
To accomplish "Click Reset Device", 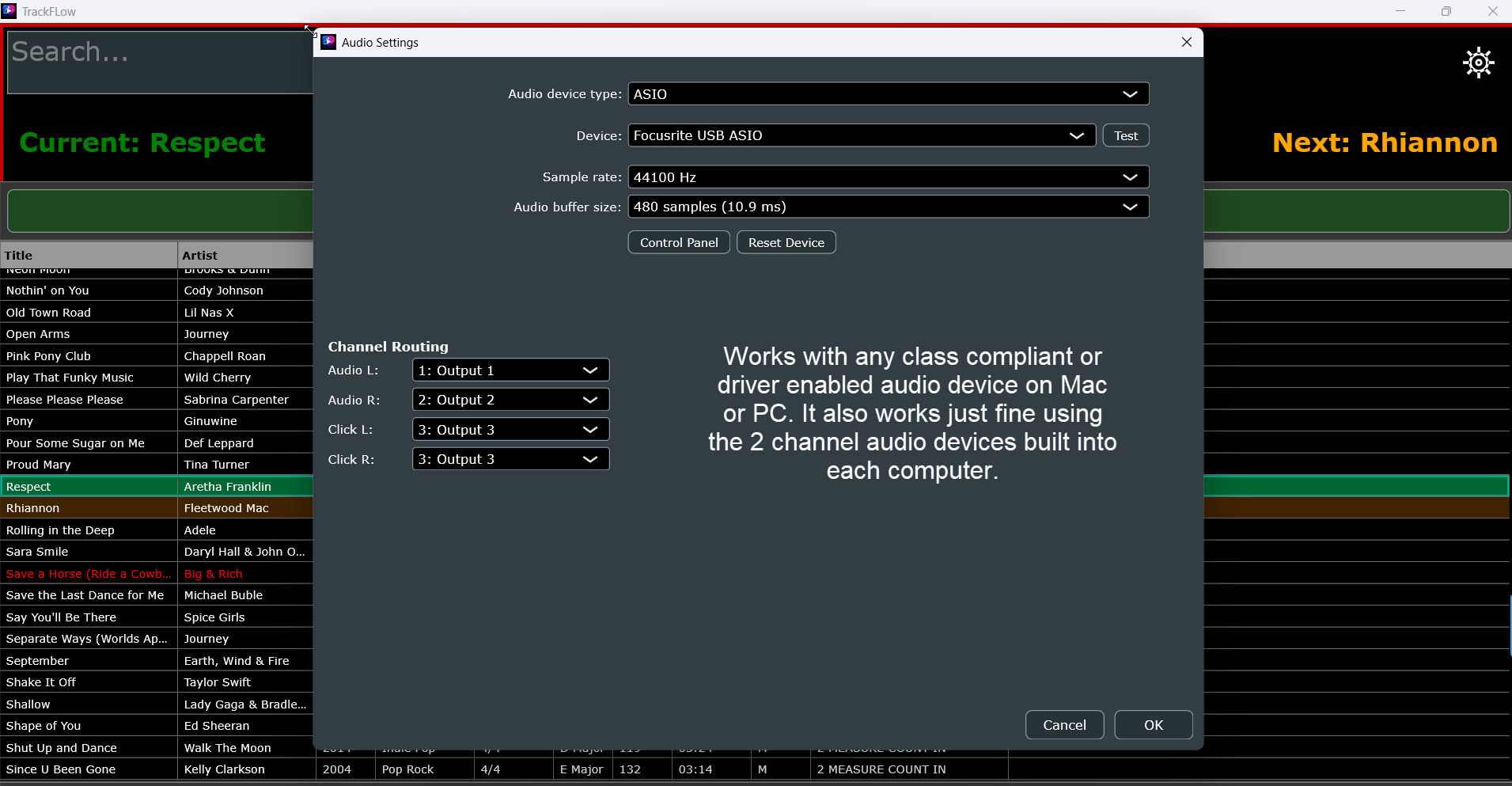I will 786,242.
